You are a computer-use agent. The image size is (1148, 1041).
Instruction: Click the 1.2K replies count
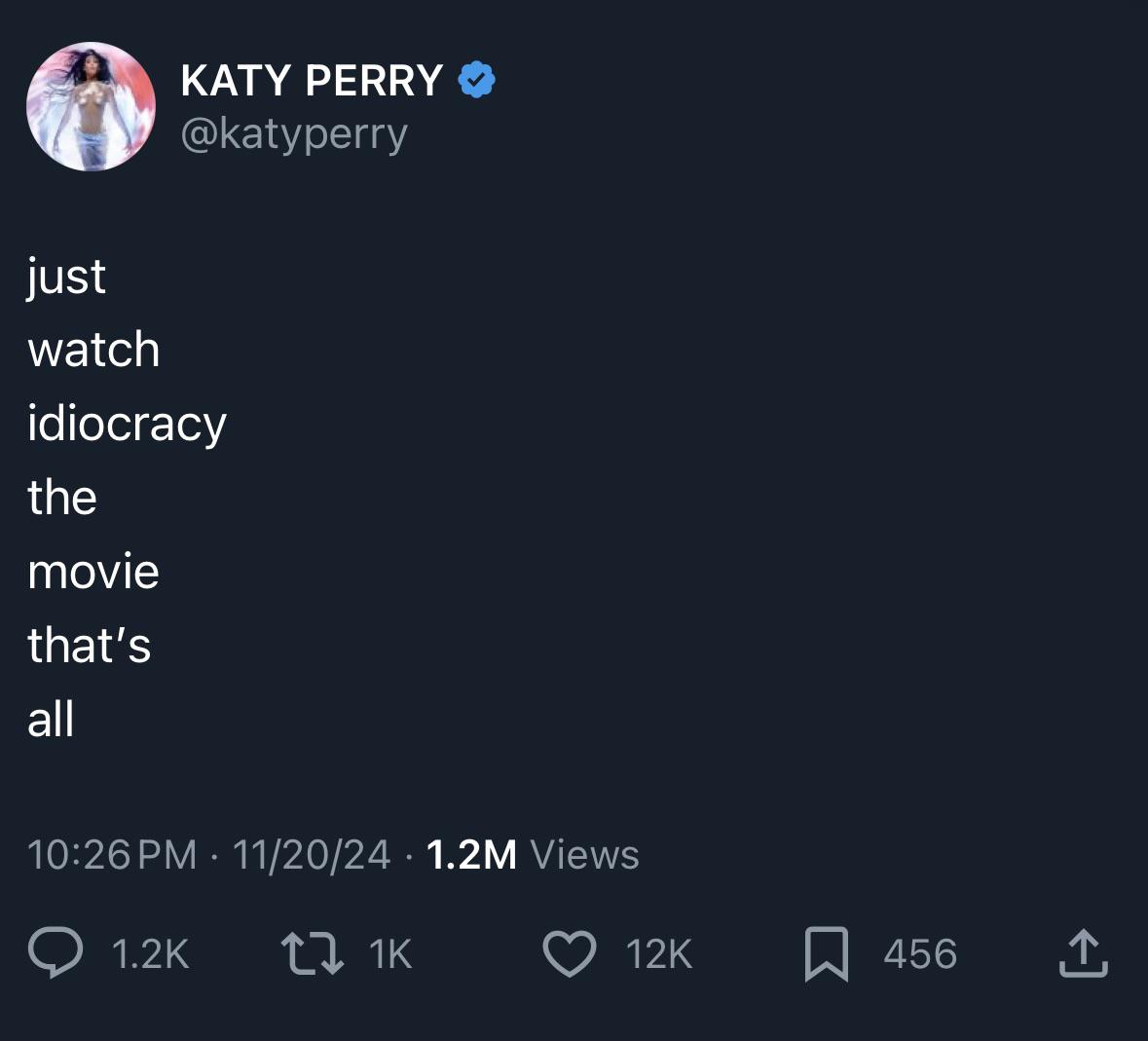(151, 954)
